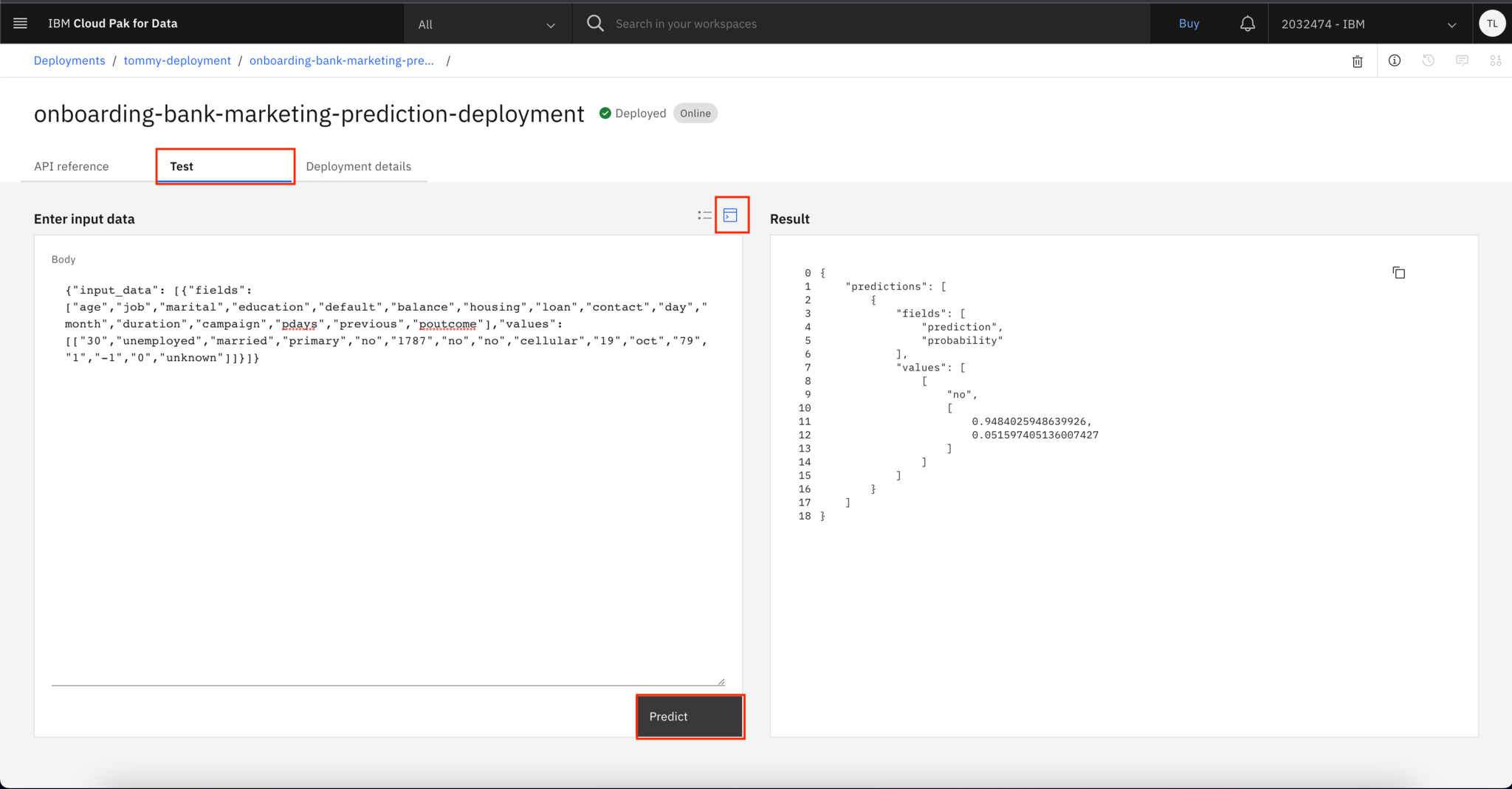Open tommy-deployment breadcrumb link
The image size is (1512, 789).
(x=177, y=61)
